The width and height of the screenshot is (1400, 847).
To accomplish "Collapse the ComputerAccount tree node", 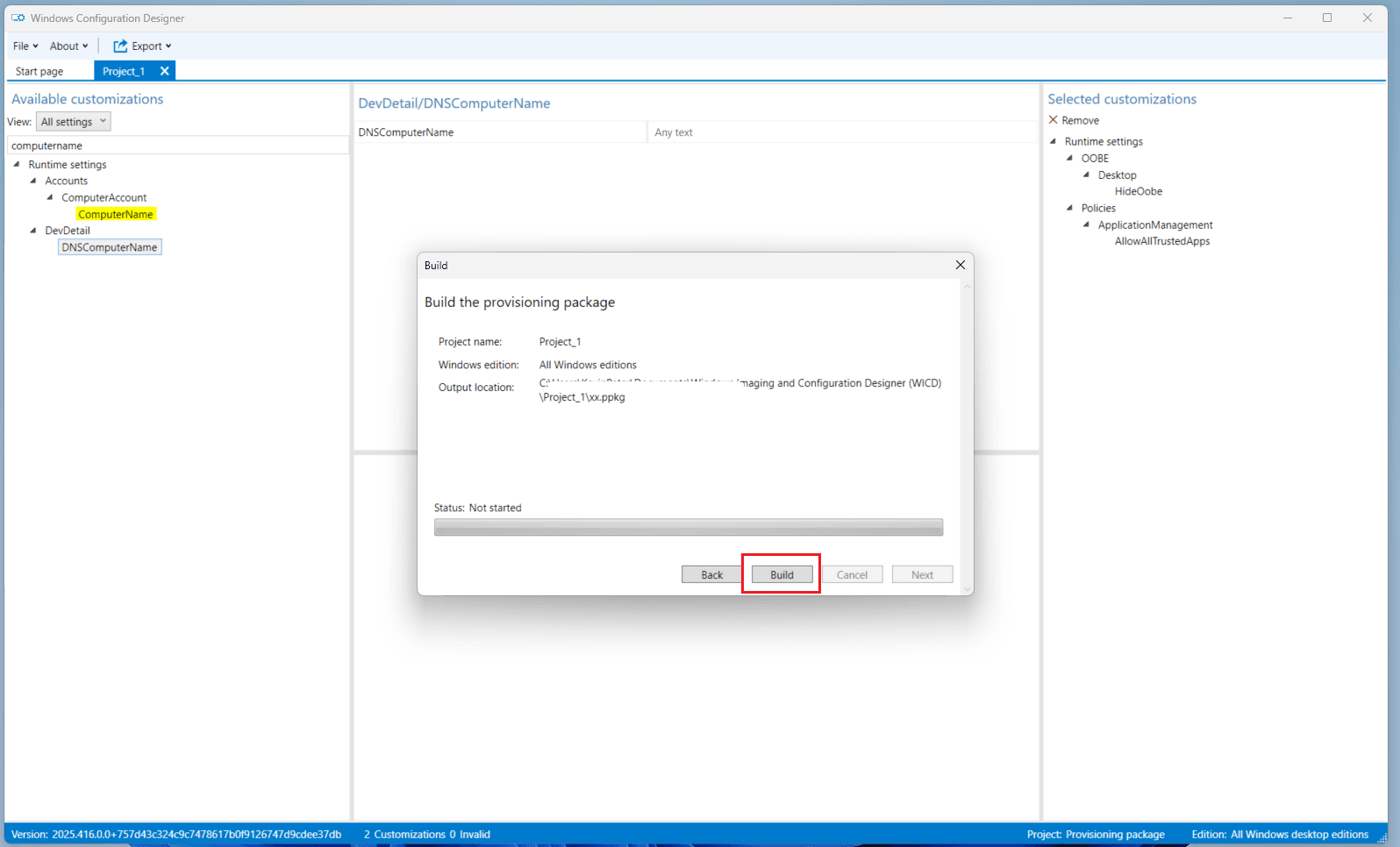I will 50,197.
